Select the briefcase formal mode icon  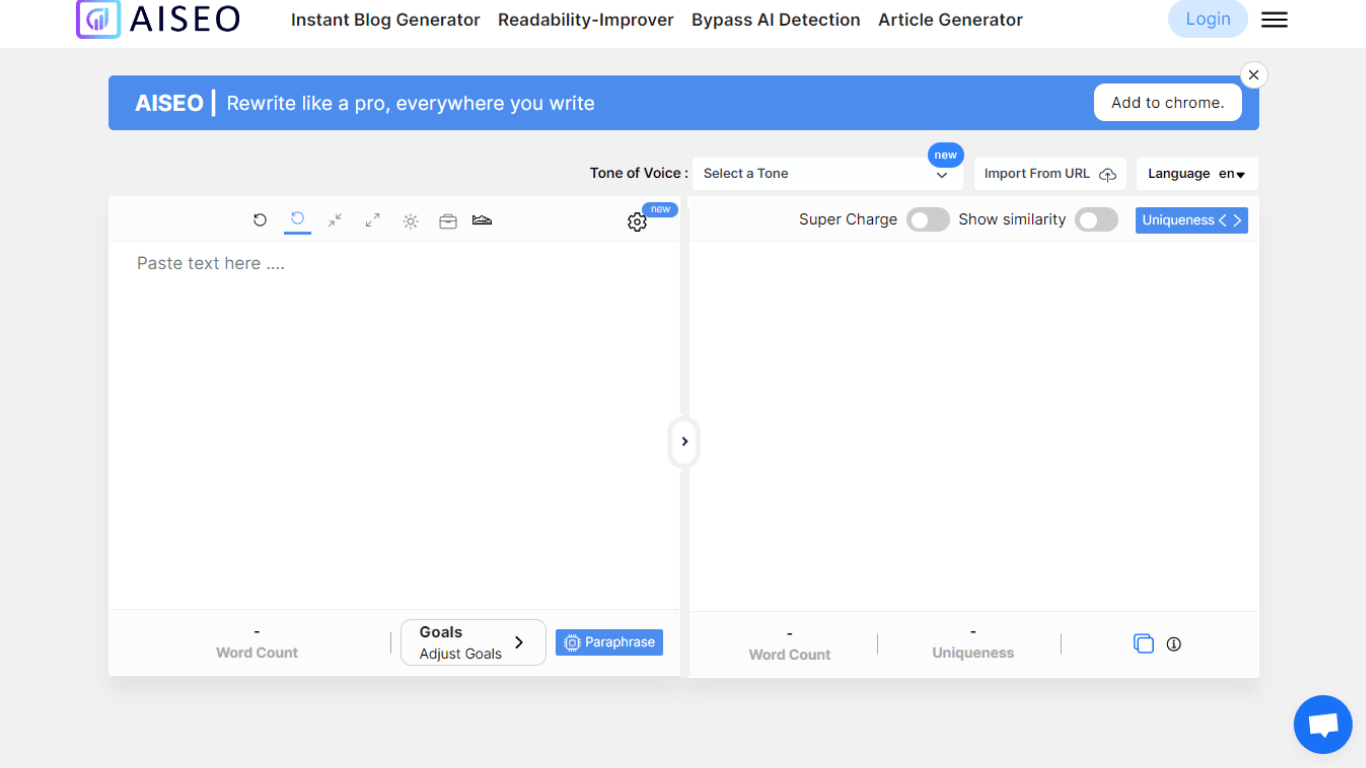[x=448, y=221]
